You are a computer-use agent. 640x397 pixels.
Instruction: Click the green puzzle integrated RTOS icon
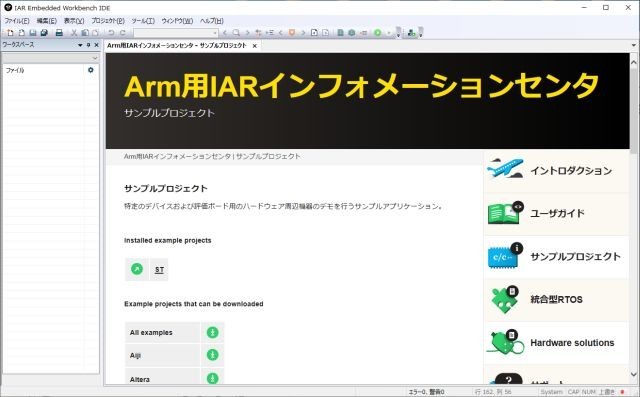click(x=505, y=299)
